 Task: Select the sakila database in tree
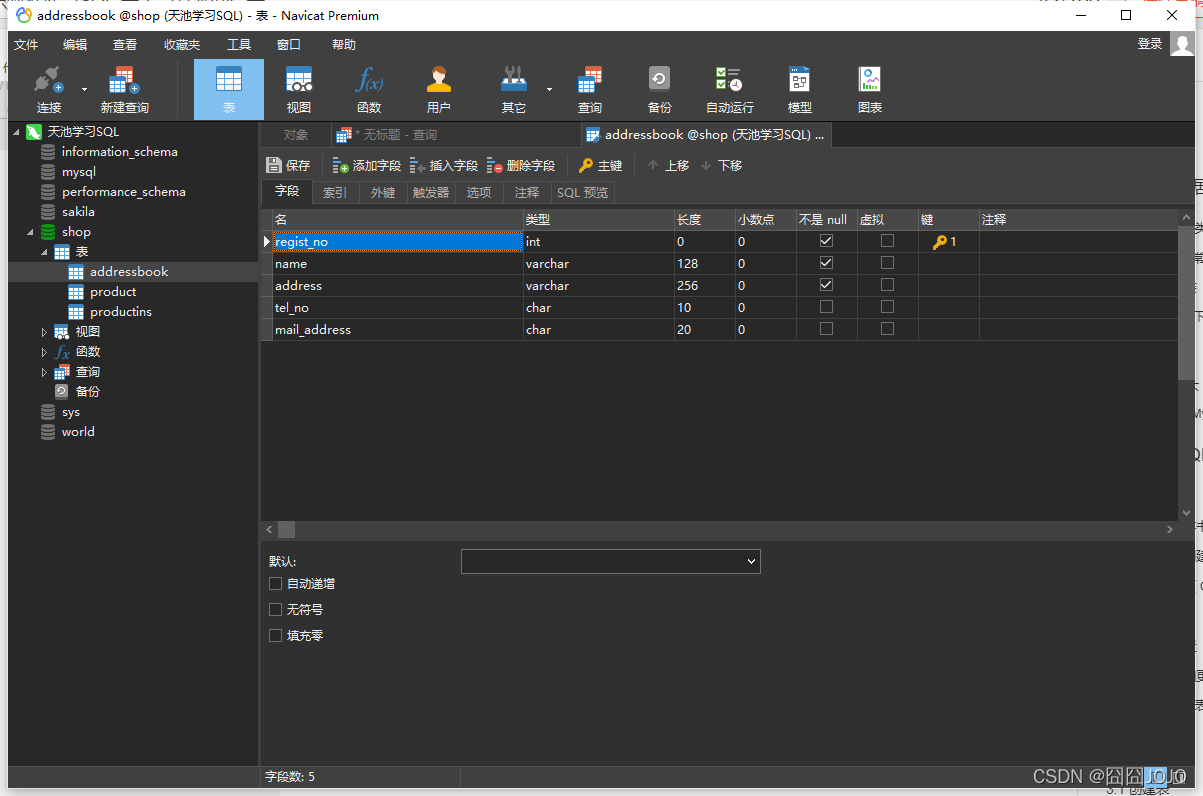[x=78, y=212]
